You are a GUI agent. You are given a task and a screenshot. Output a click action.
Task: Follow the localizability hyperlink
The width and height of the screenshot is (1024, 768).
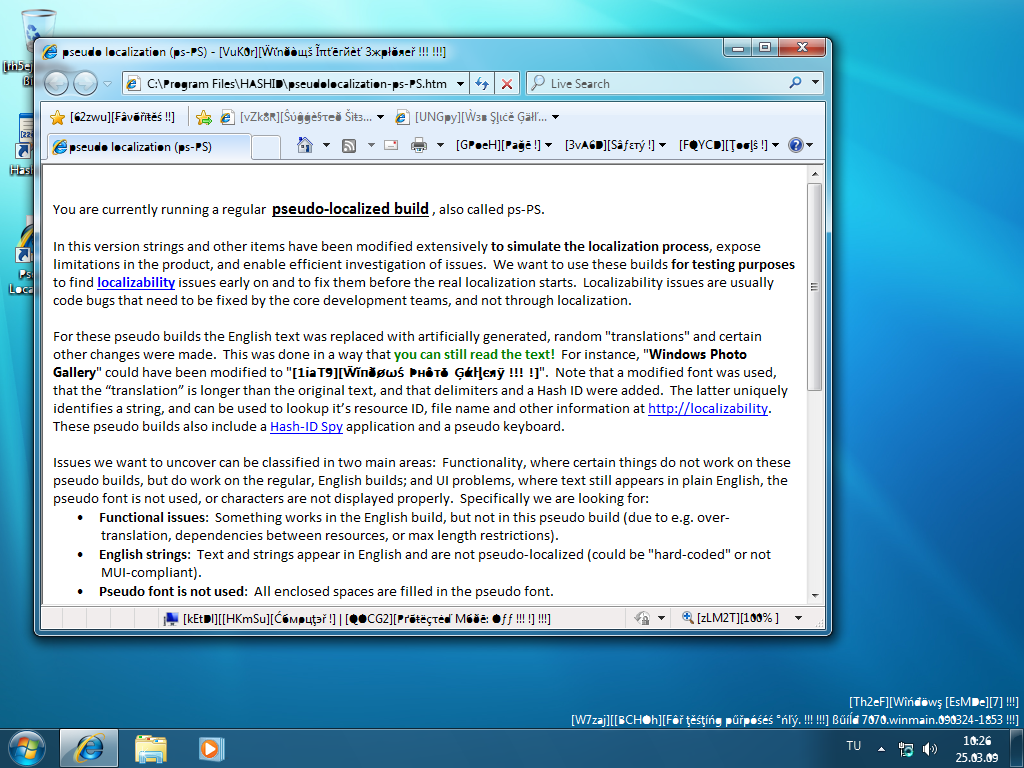click(x=136, y=283)
